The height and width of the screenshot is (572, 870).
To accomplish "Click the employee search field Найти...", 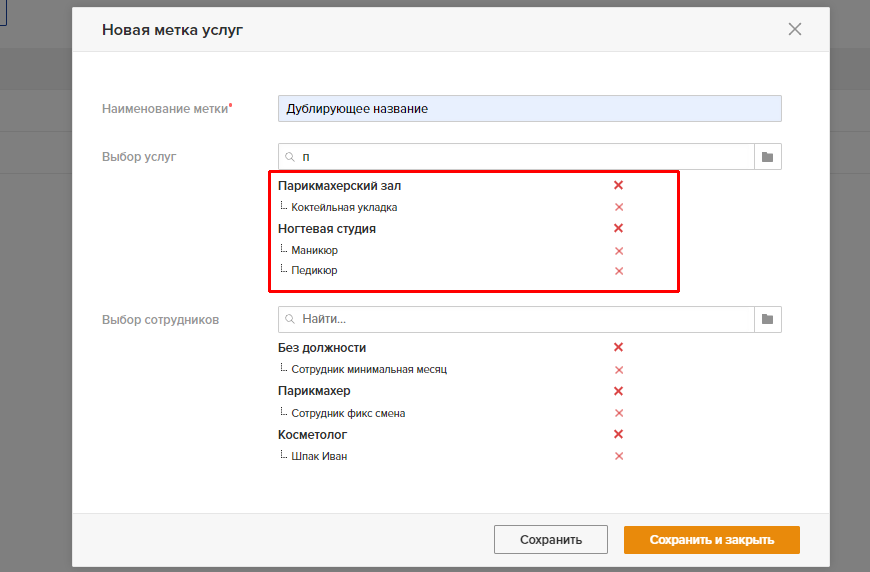I will tap(516, 319).
